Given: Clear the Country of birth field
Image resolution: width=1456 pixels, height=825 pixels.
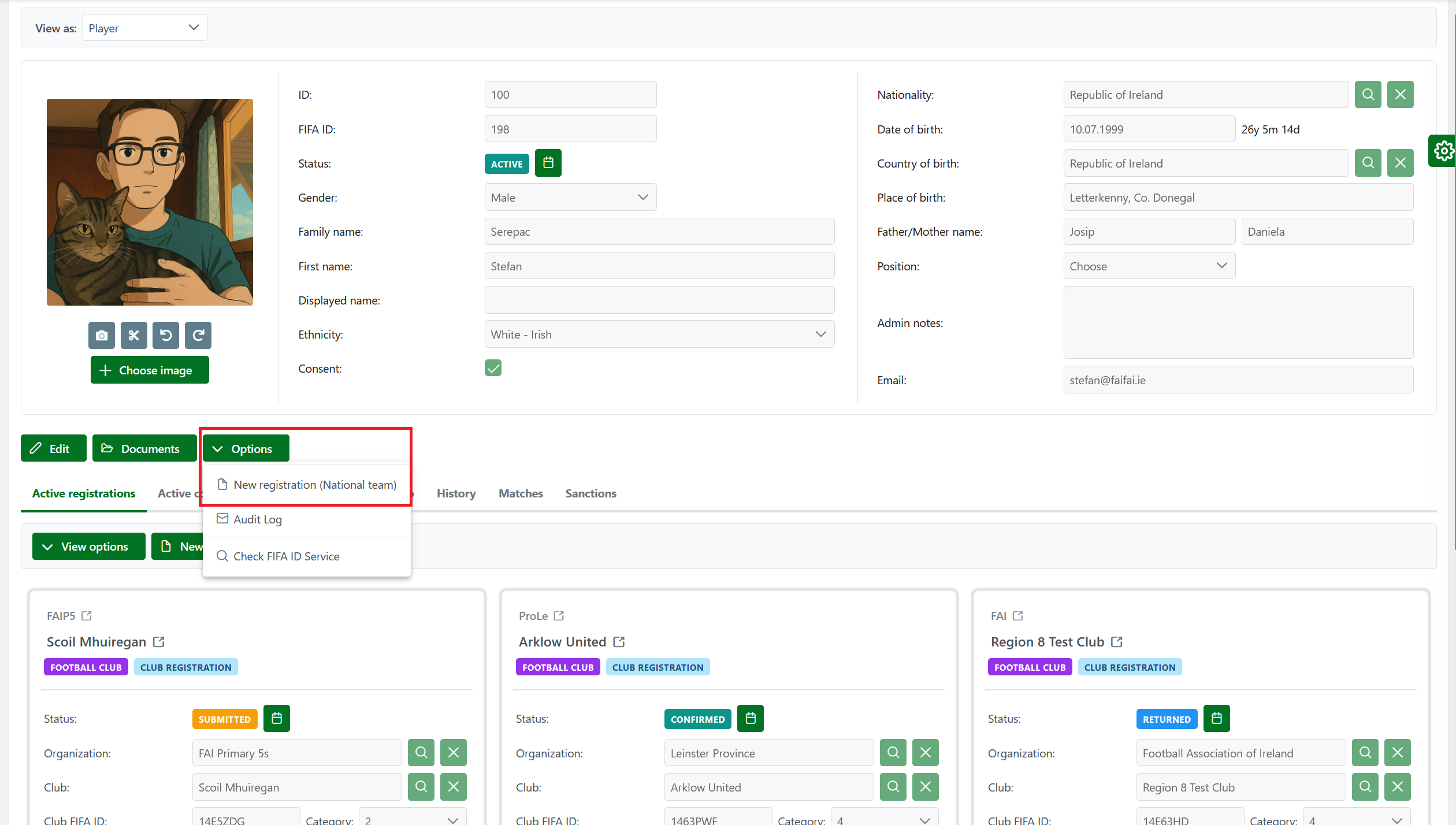Looking at the screenshot, I should [x=1400, y=163].
